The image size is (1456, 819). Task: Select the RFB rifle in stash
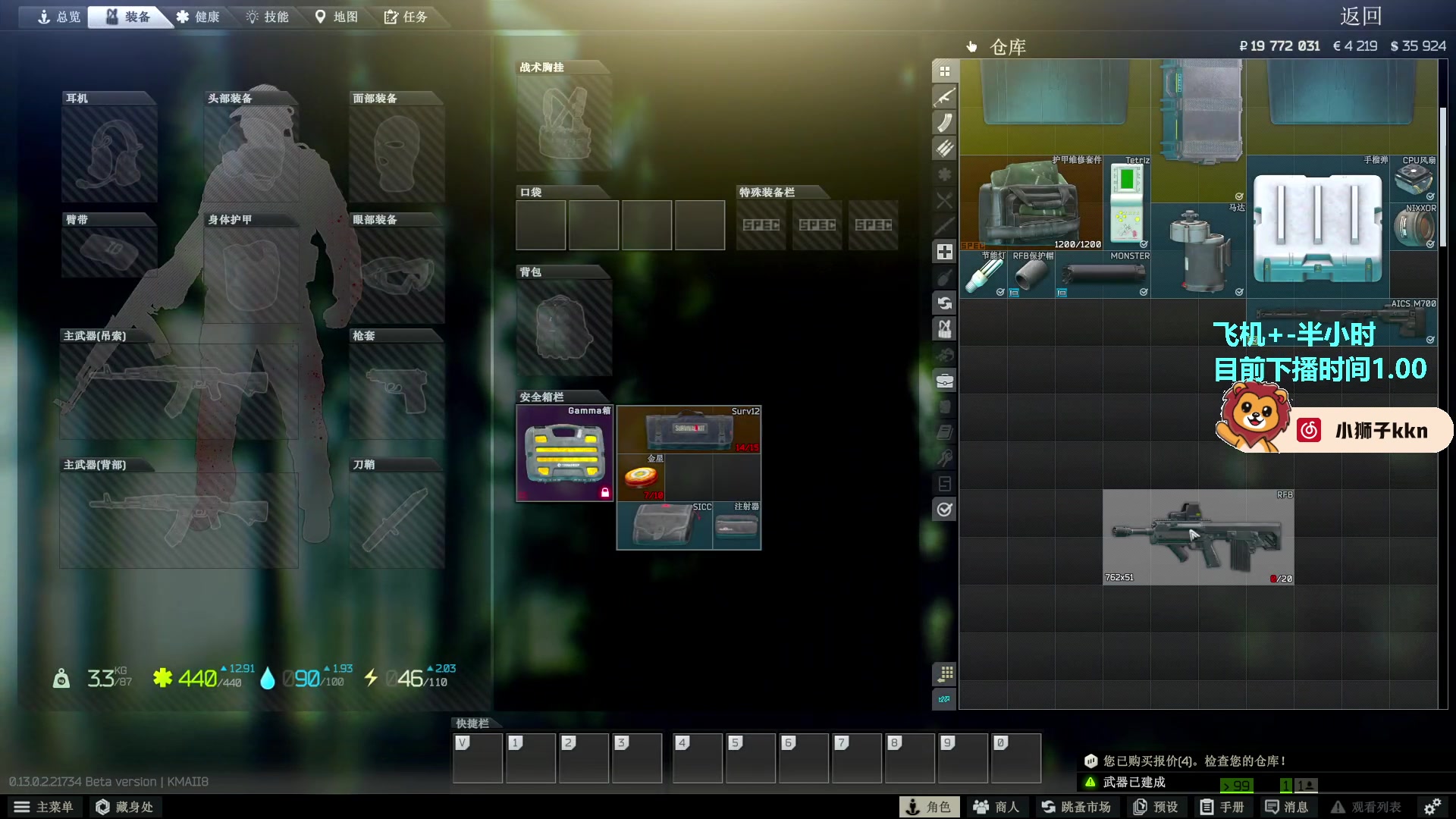click(1198, 537)
